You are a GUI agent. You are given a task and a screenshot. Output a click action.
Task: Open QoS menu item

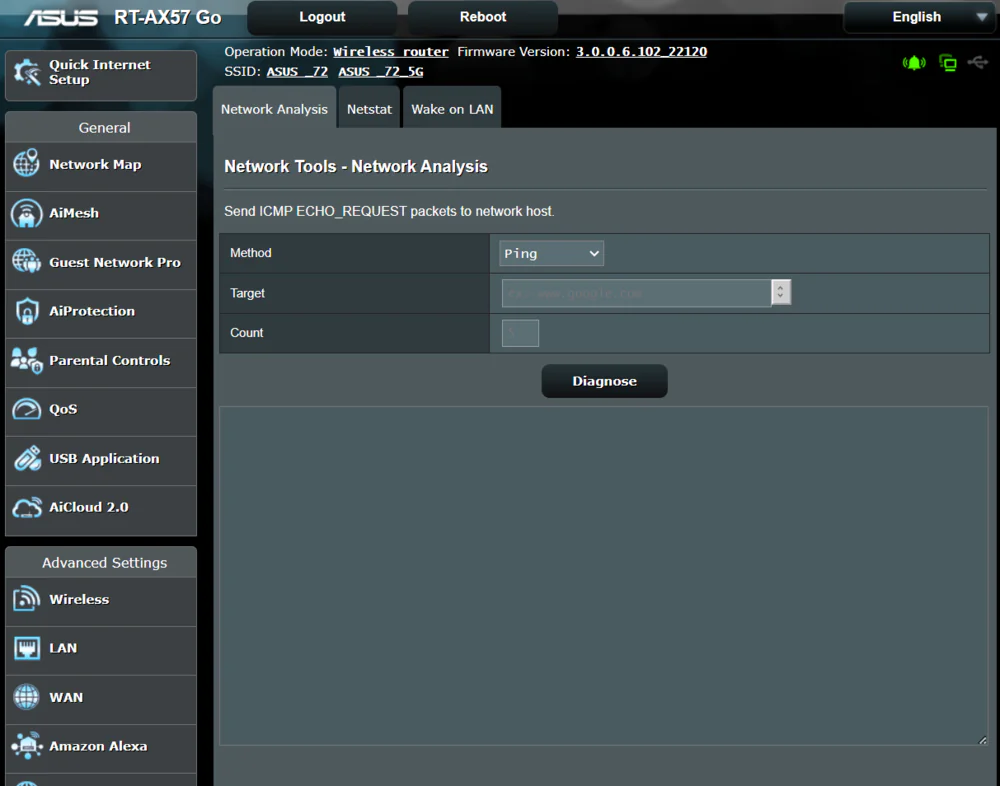[101, 410]
